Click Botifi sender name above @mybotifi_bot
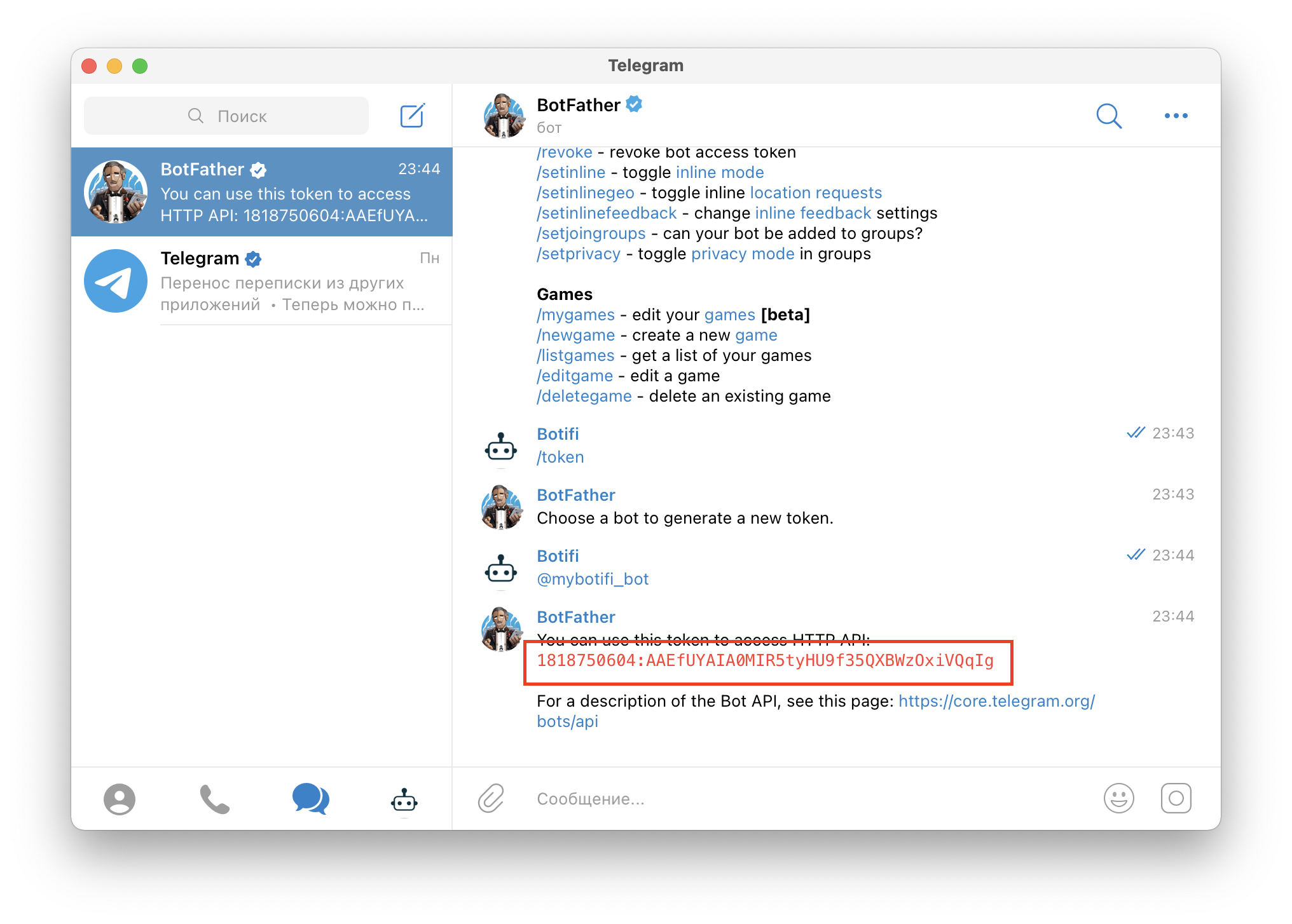Screen dimensions: 1292x924 [558, 556]
